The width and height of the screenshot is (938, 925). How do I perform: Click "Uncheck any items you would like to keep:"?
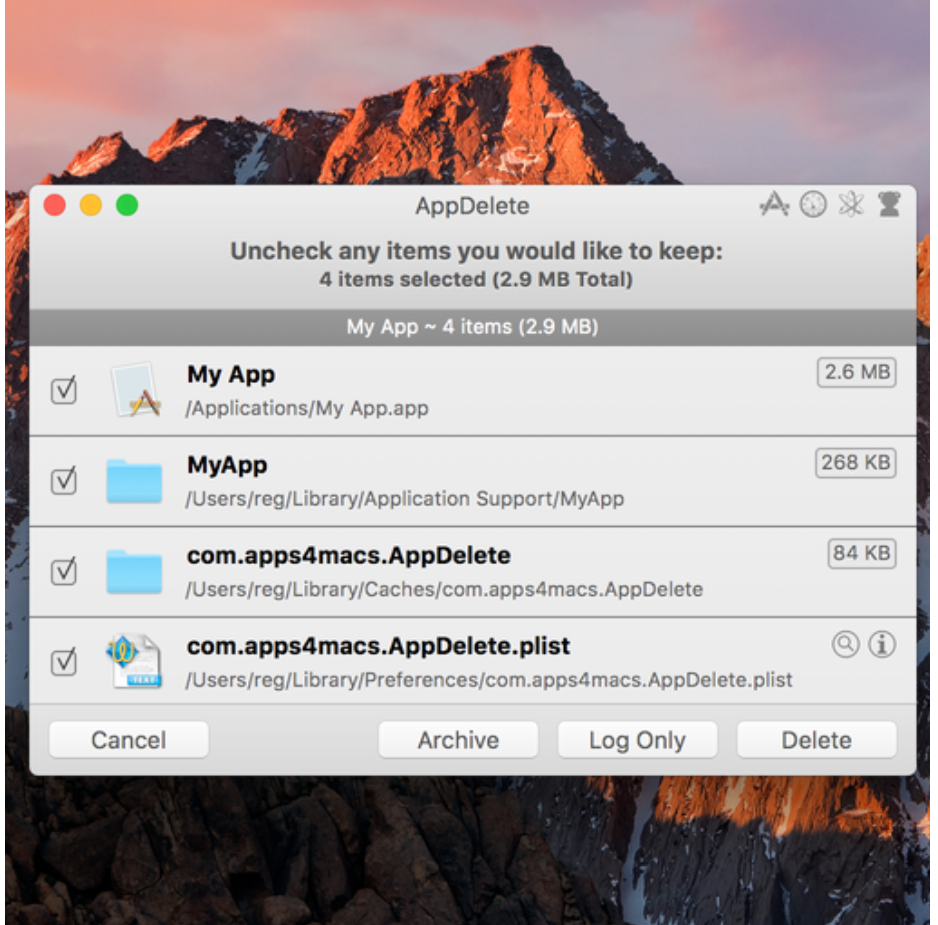click(476, 251)
